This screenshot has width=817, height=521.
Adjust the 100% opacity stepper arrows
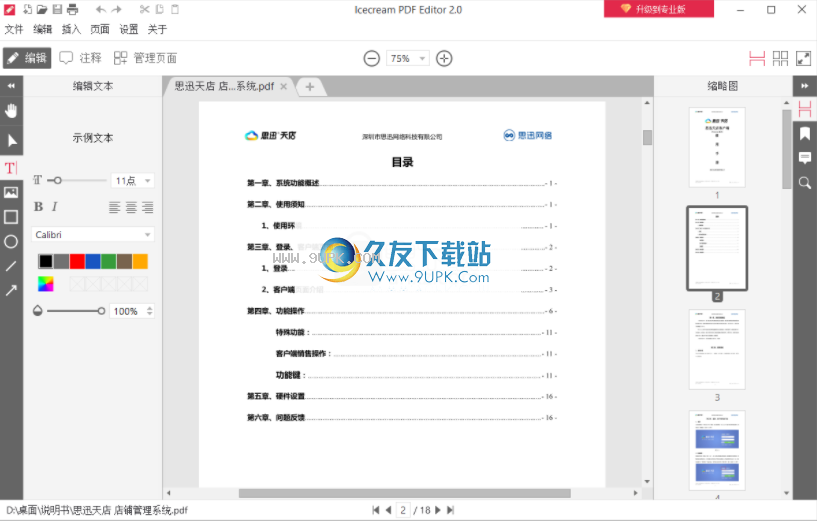150,311
